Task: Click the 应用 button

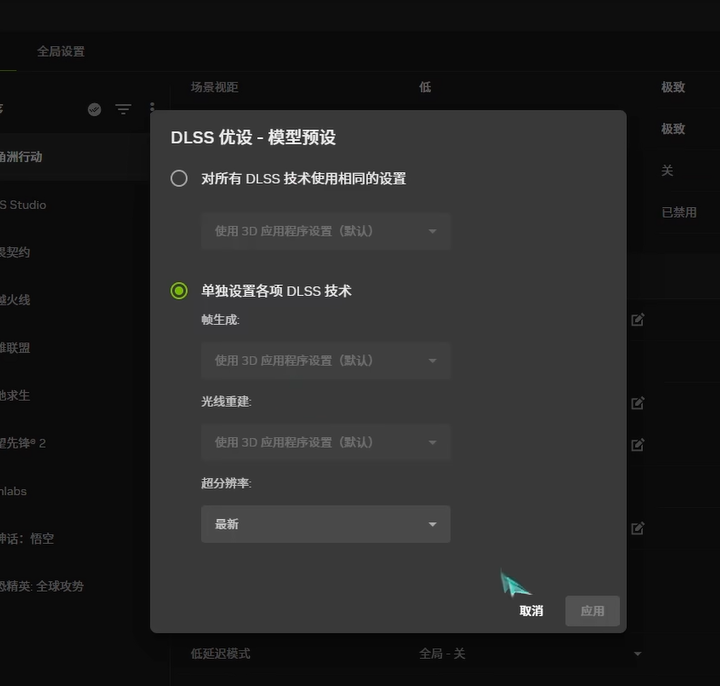Action: click(x=592, y=611)
